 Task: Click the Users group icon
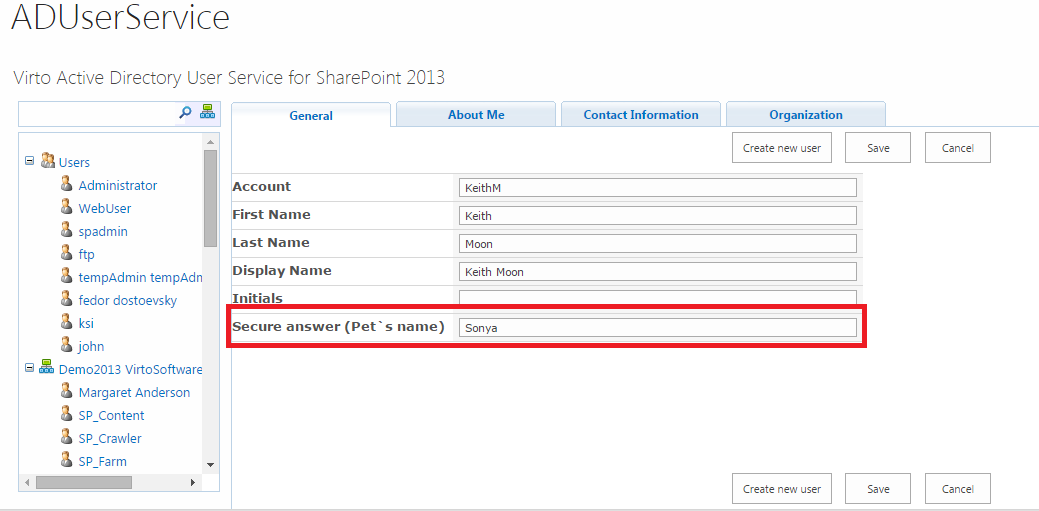(47, 161)
